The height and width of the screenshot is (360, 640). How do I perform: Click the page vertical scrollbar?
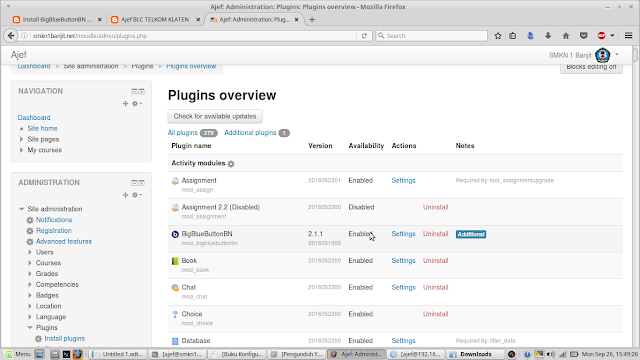pyautogui.click(x=636, y=55)
